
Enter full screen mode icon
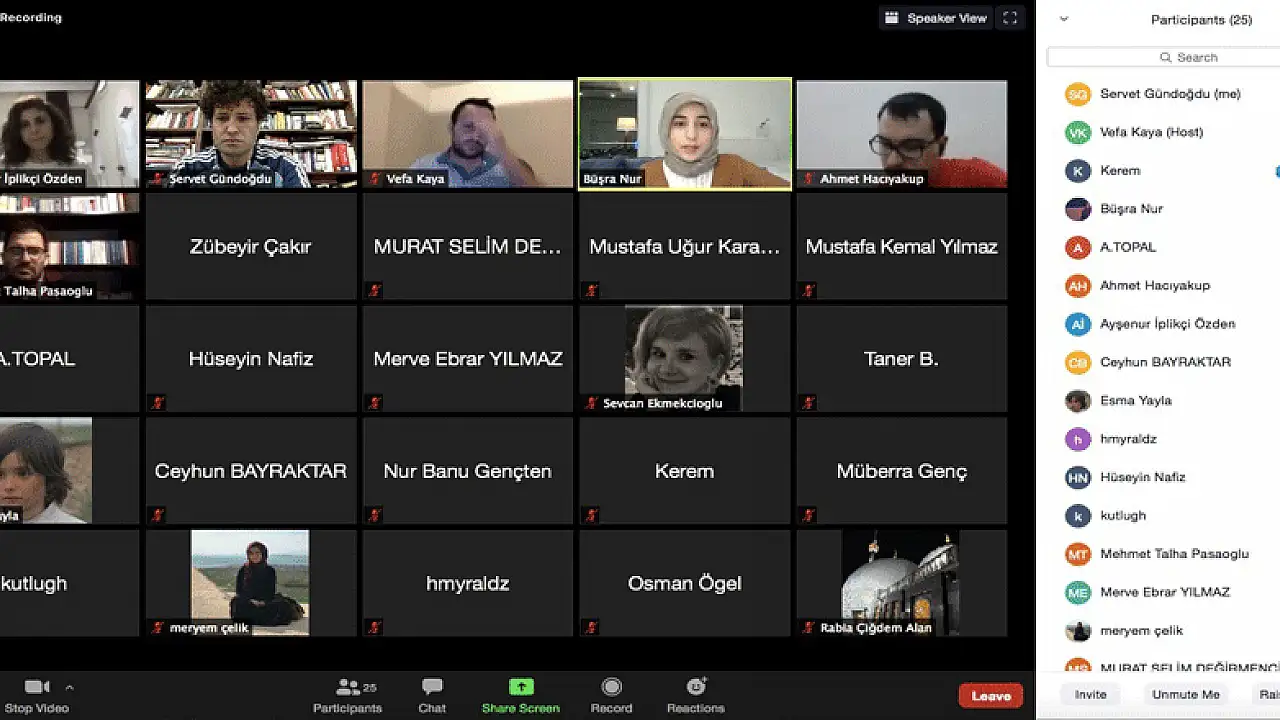(1010, 18)
